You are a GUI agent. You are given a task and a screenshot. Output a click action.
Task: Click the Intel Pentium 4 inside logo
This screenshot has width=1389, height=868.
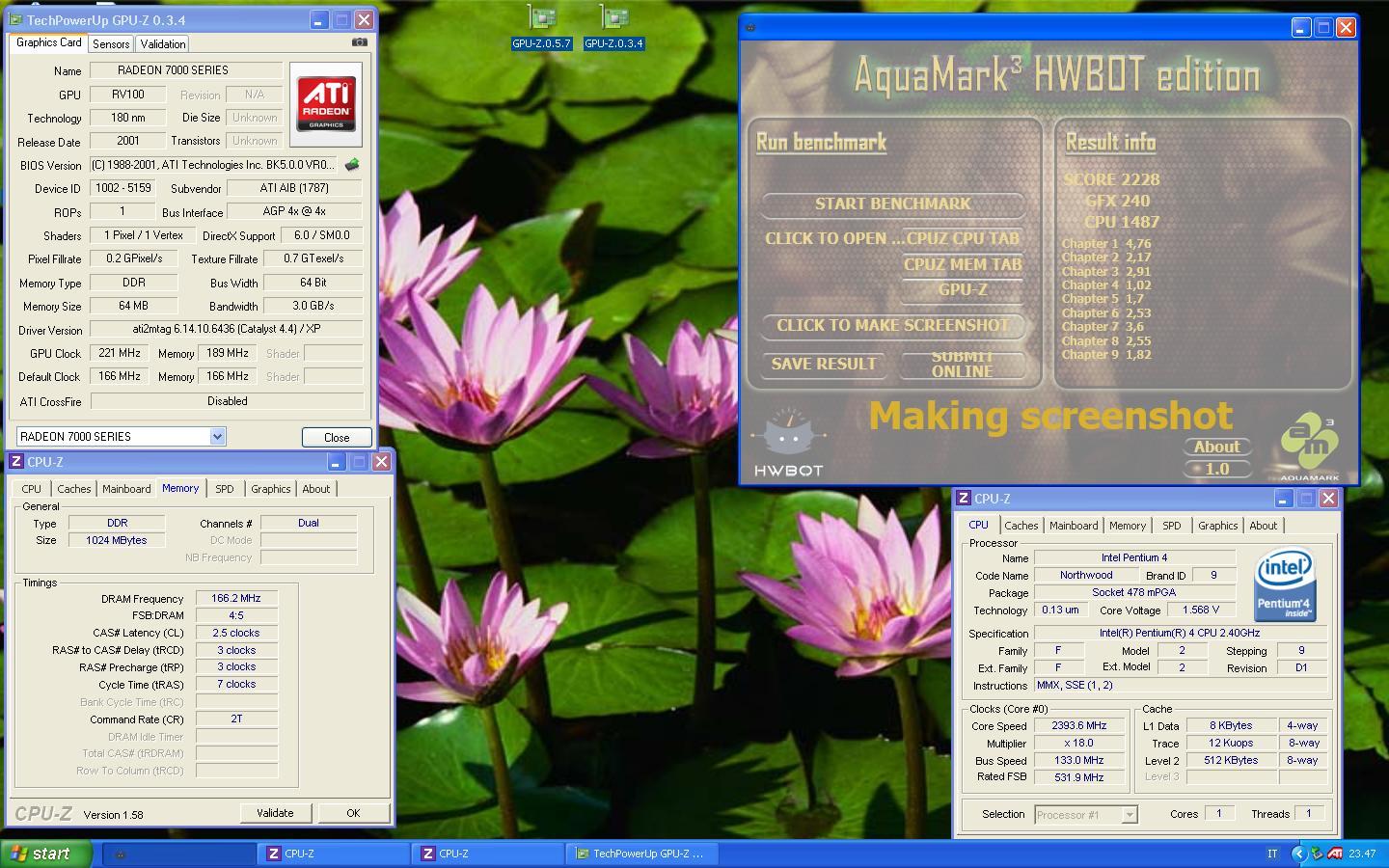(x=1285, y=584)
